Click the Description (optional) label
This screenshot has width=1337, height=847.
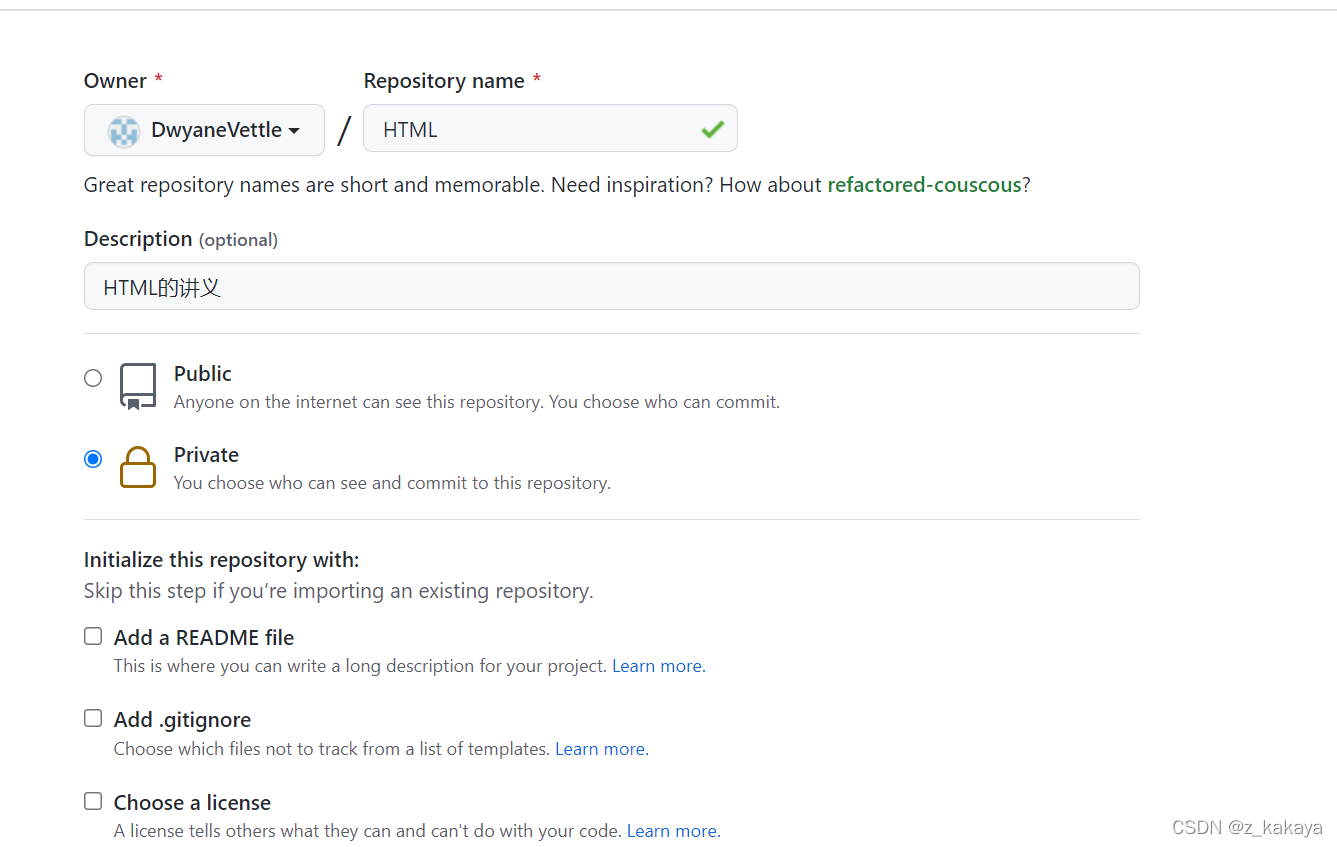(x=181, y=239)
